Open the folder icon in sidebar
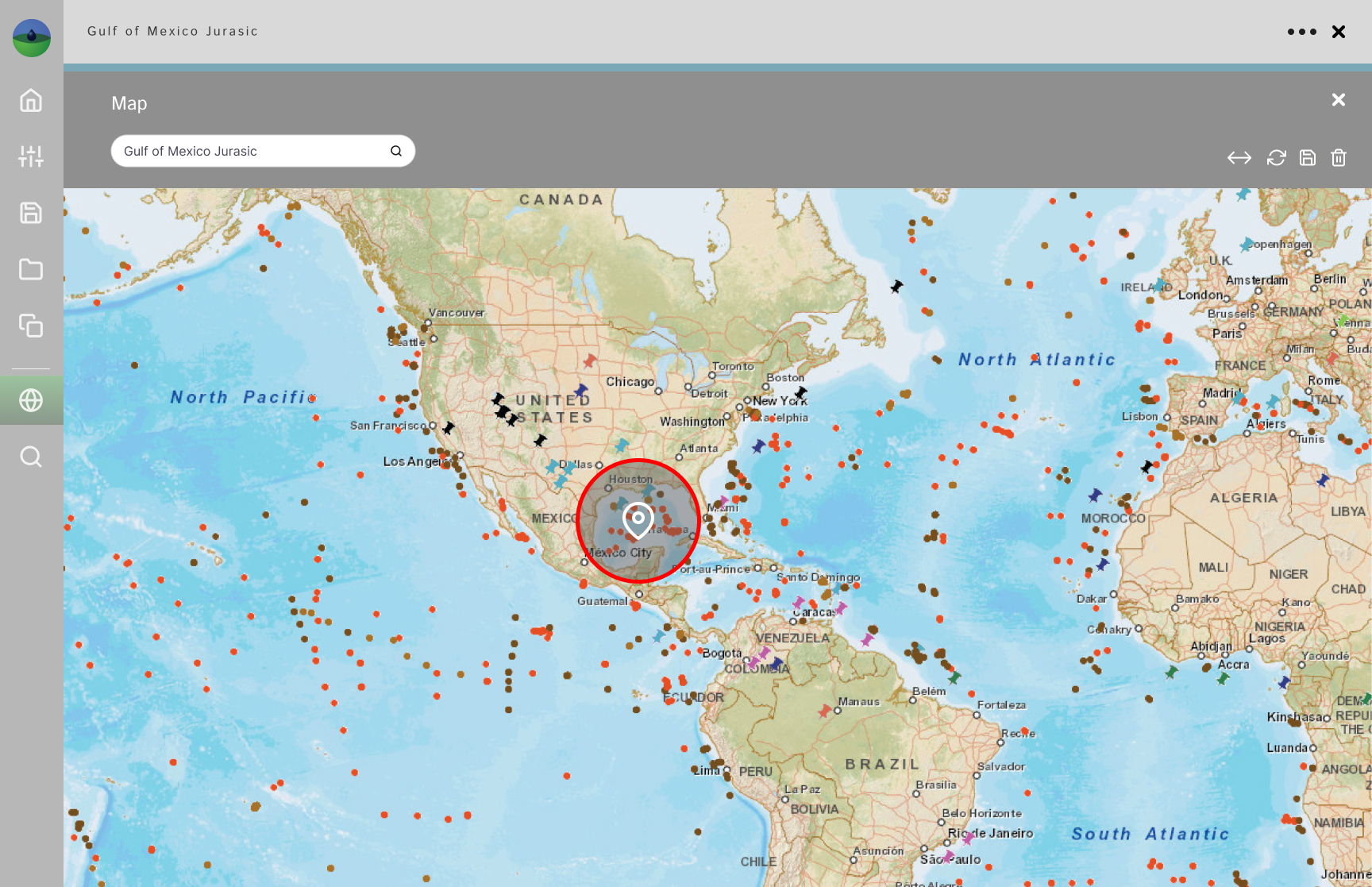This screenshot has width=1372, height=887. [31, 269]
